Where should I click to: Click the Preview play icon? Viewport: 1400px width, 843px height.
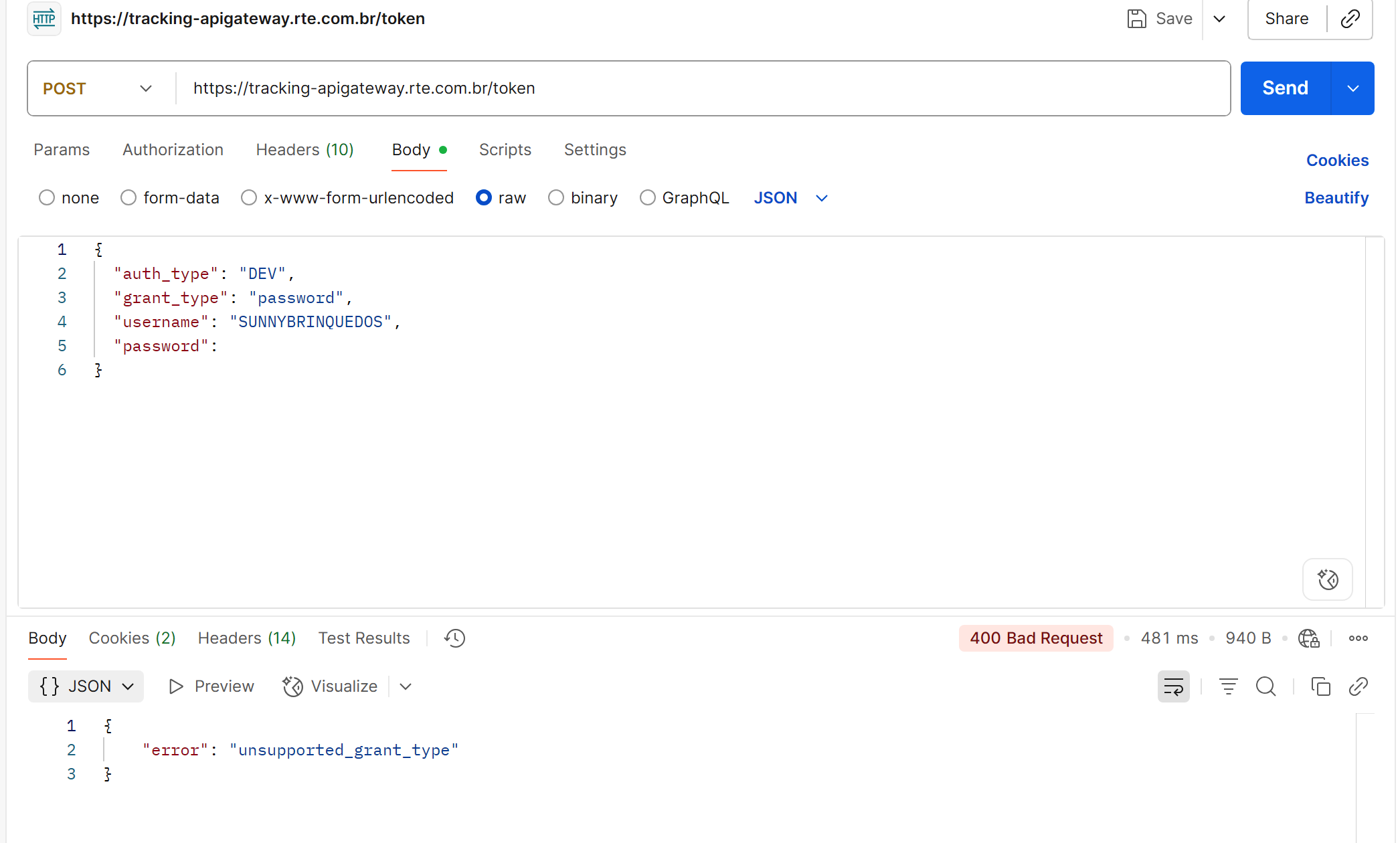click(x=176, y=686)
